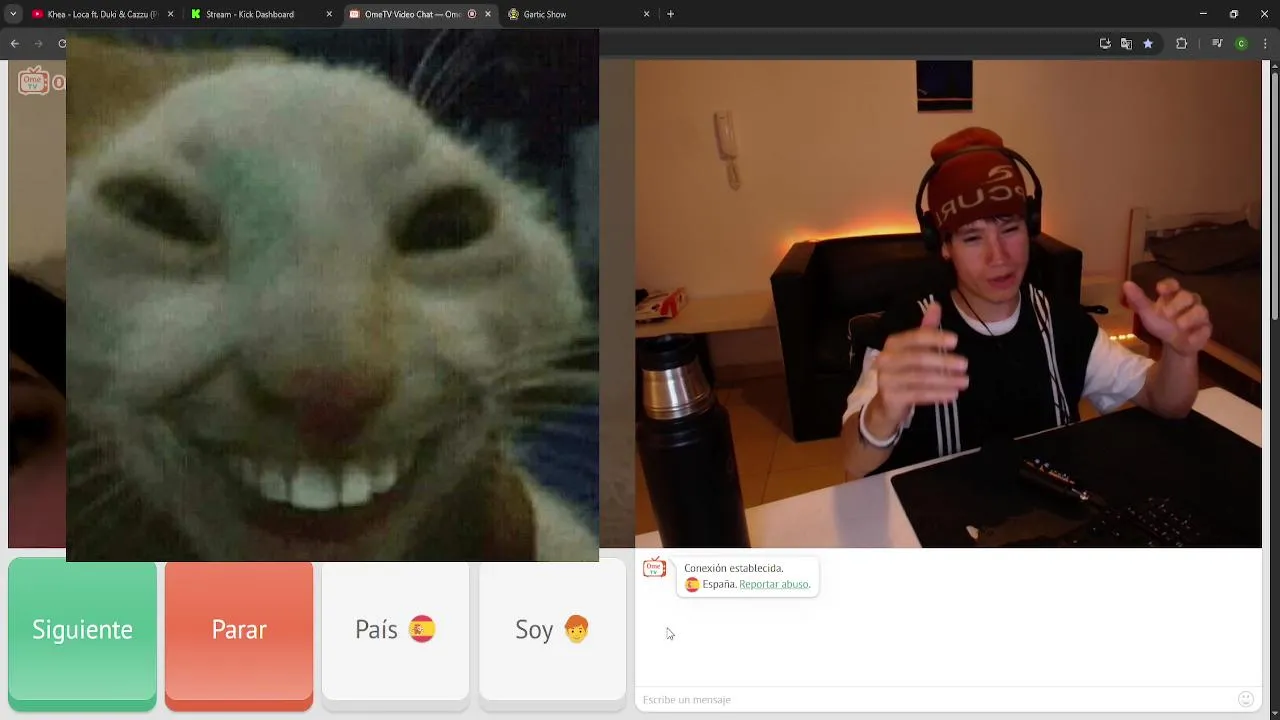Open the Chrome three-dot menu
Screen dimensions: 1280x720
point(1264,43)
